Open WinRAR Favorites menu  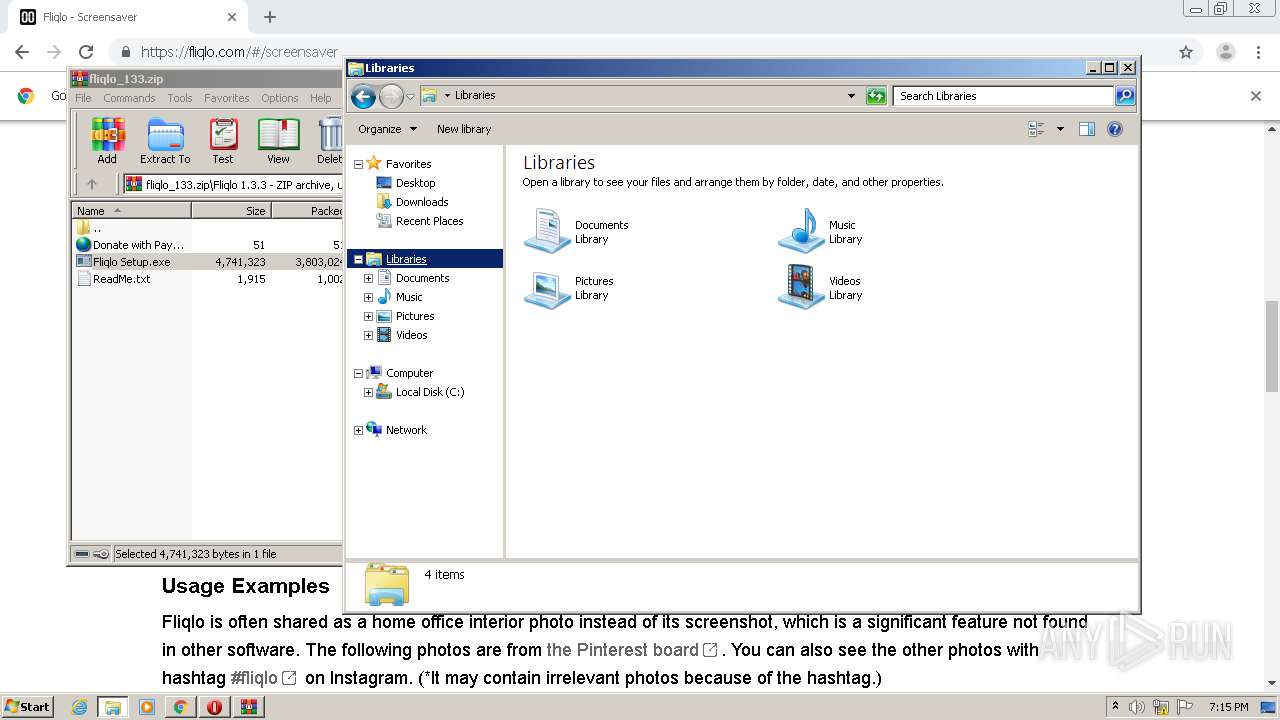click(x=227, y=98)
